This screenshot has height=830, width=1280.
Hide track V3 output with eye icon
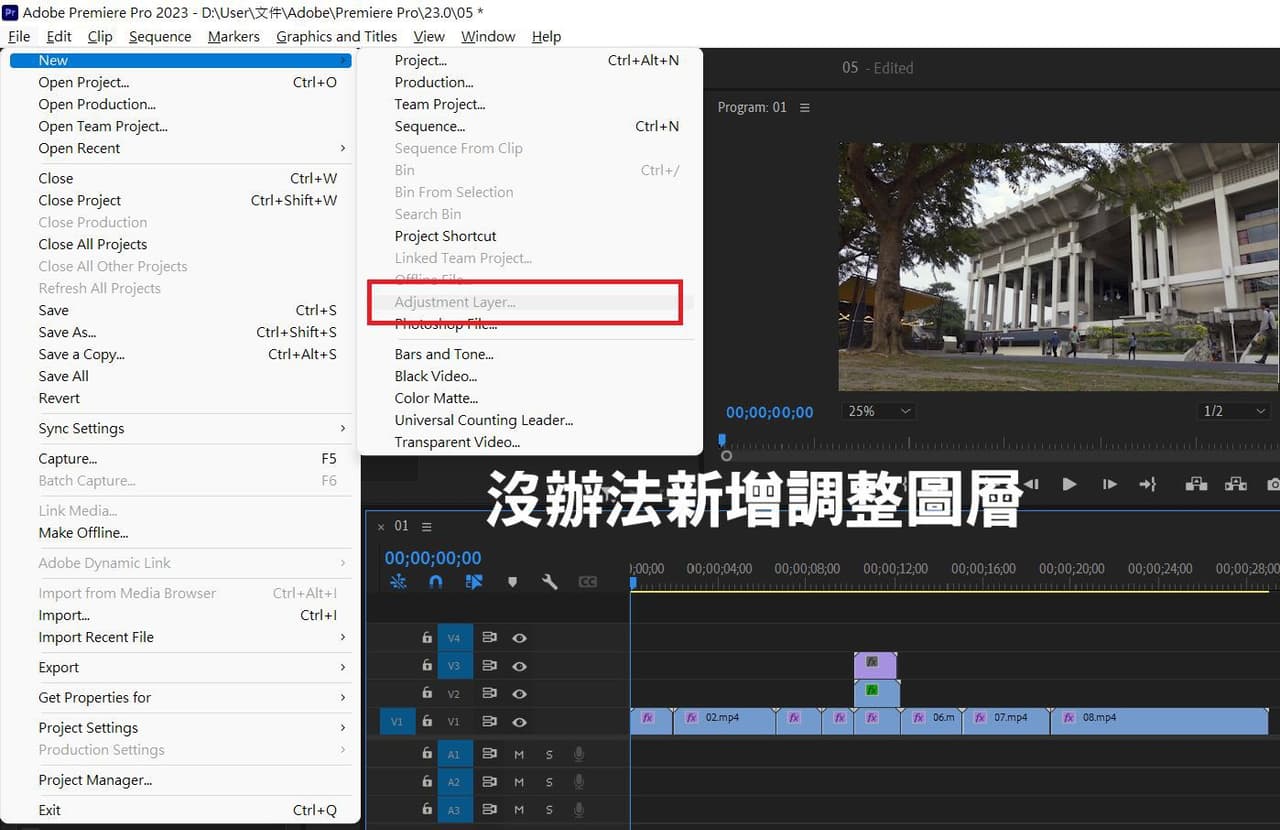pos(520,665)
